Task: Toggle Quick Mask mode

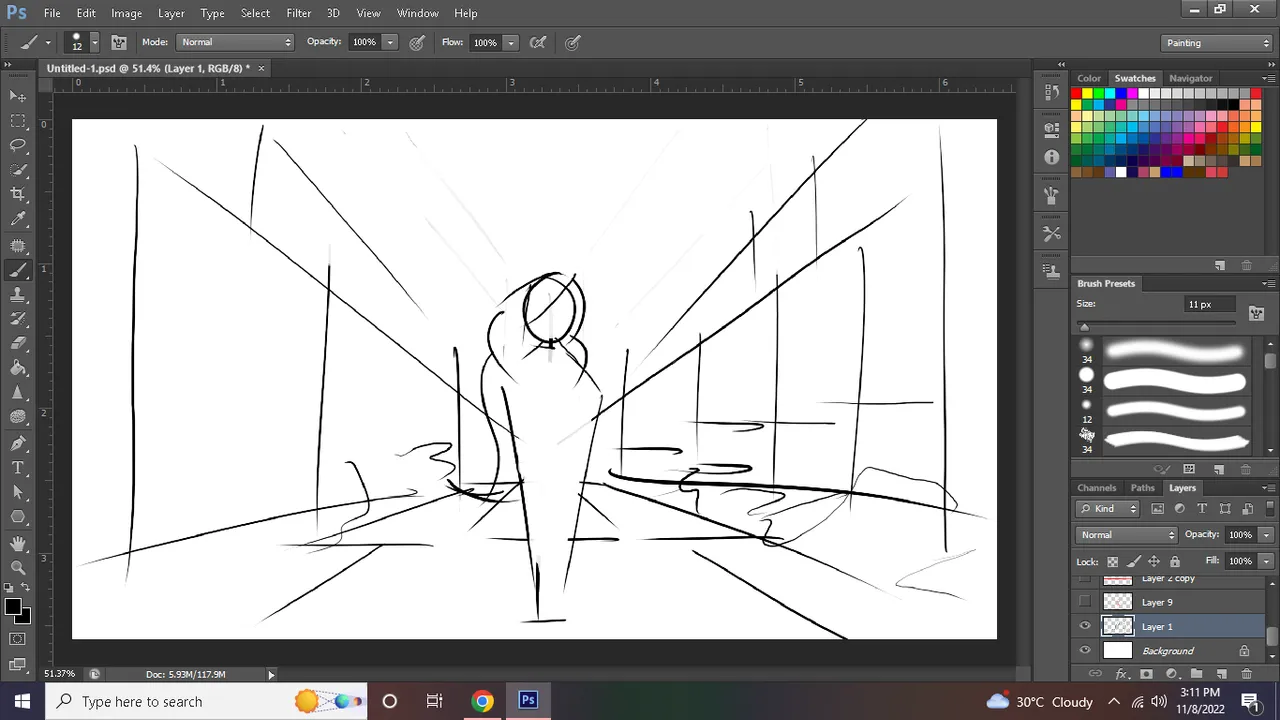Action: click(18, 639)
